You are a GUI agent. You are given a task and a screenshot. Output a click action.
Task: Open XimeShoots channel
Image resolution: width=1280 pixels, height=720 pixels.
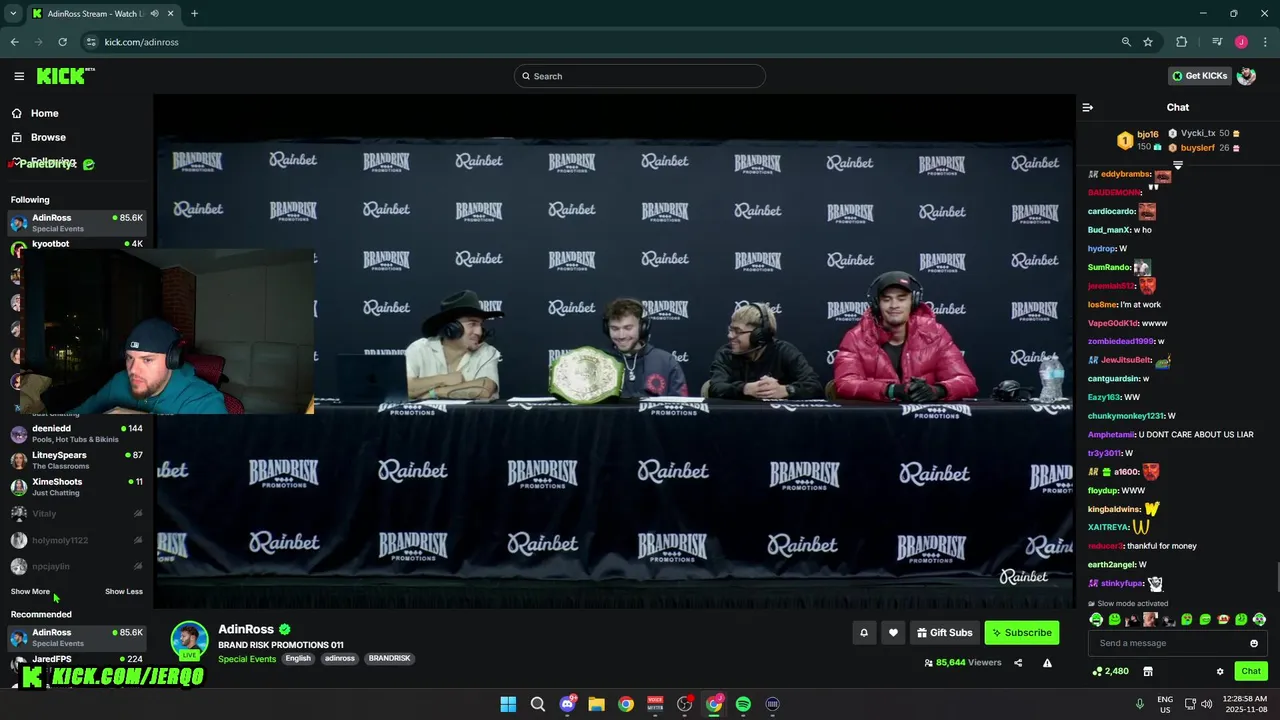click(x=78, y=487)
